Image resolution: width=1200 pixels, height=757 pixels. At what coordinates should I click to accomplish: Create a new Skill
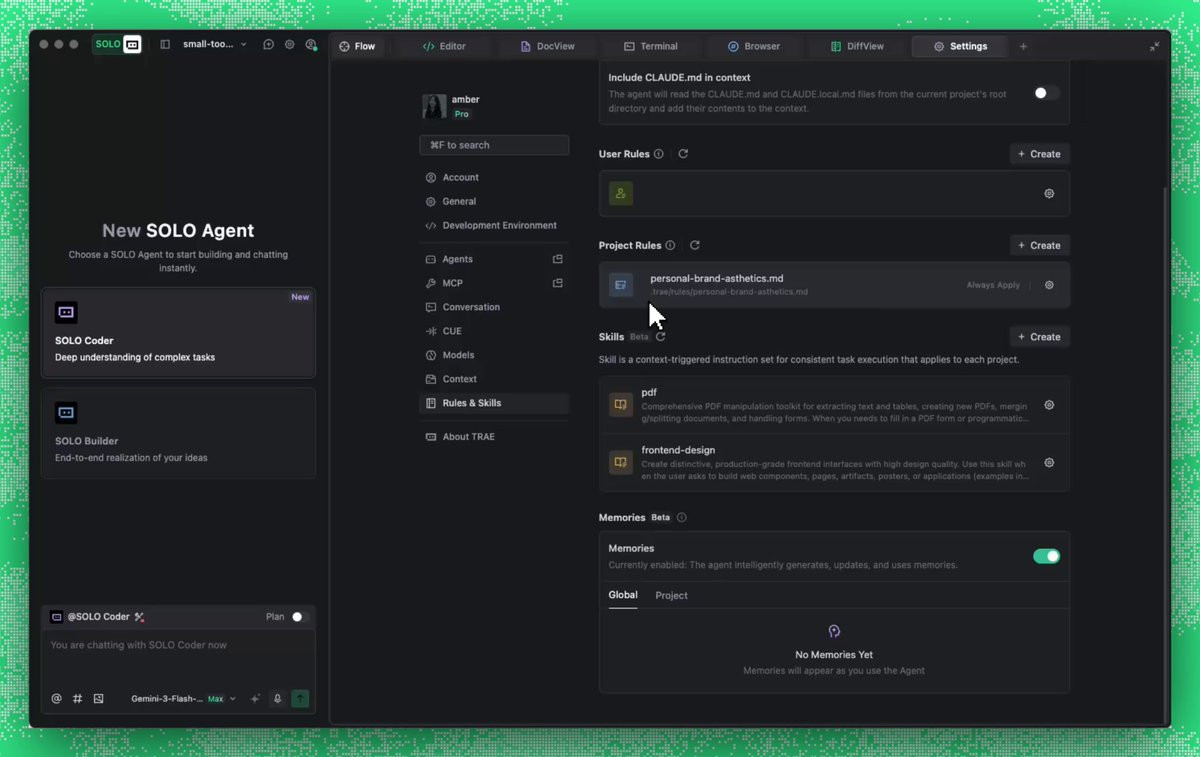[1039, 337]
